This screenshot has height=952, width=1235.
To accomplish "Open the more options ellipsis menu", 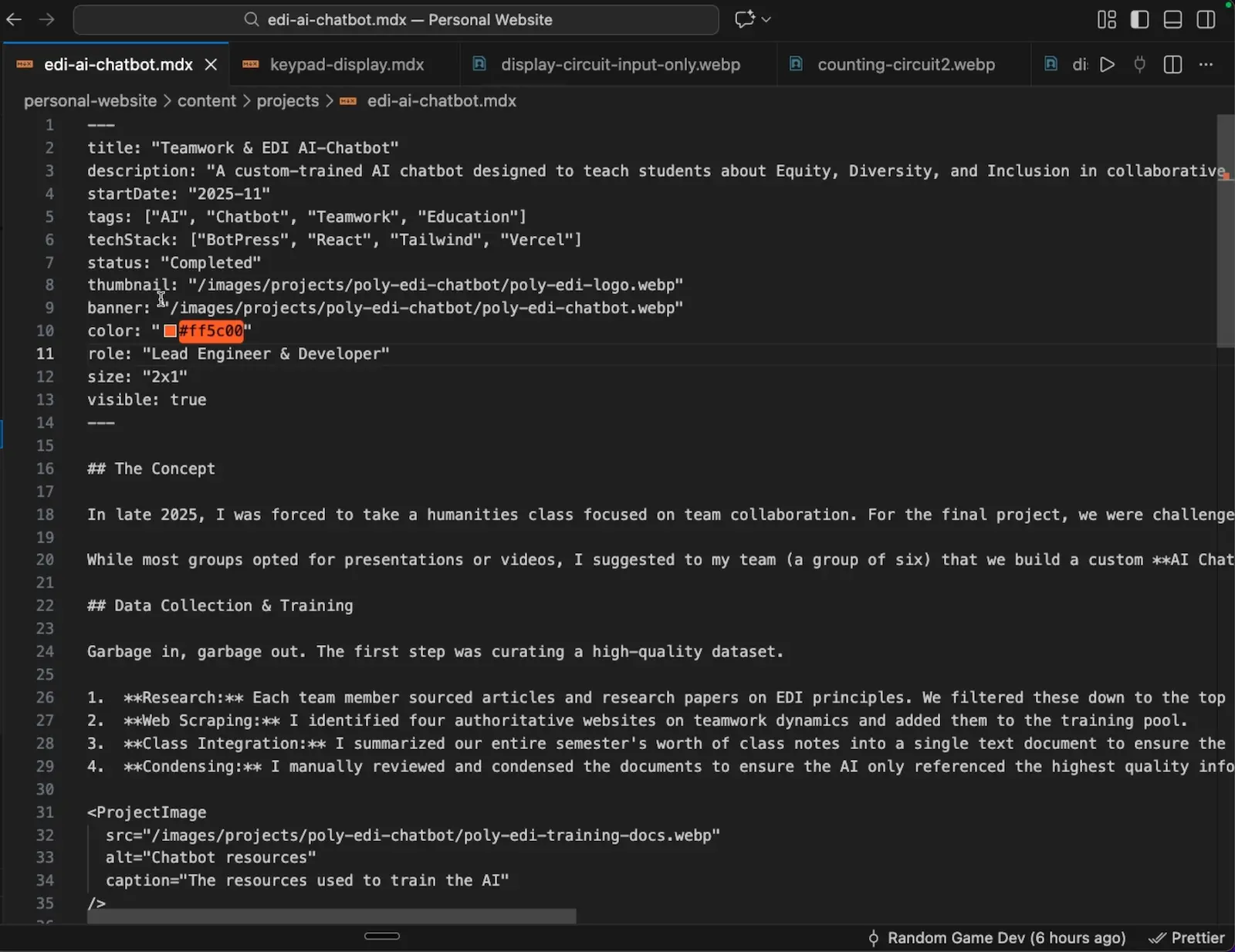I will point(1206,65).
